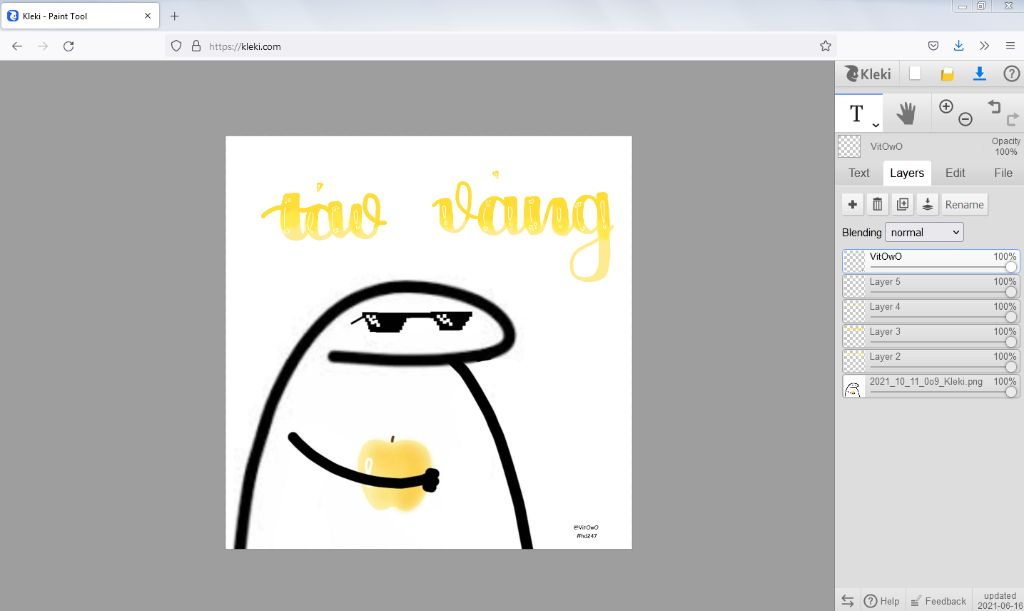Switch to the Layers tab
1024x611 pixels.
906,173
